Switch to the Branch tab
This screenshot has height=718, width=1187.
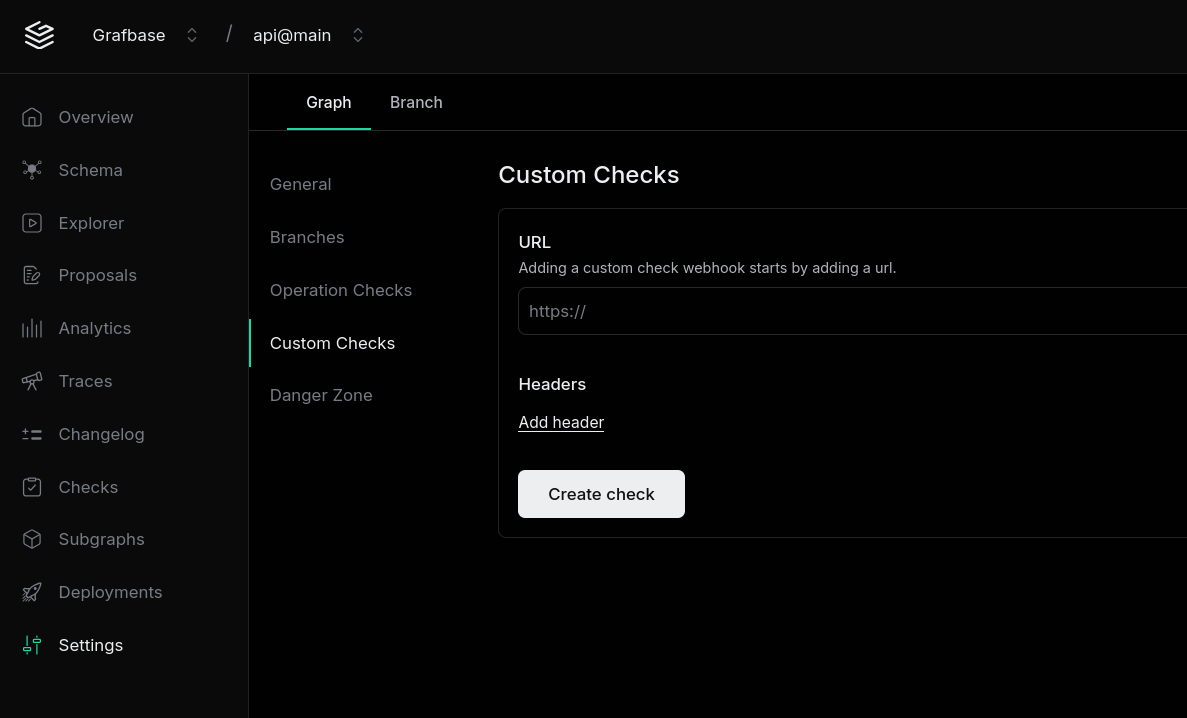tap(416, 102)
